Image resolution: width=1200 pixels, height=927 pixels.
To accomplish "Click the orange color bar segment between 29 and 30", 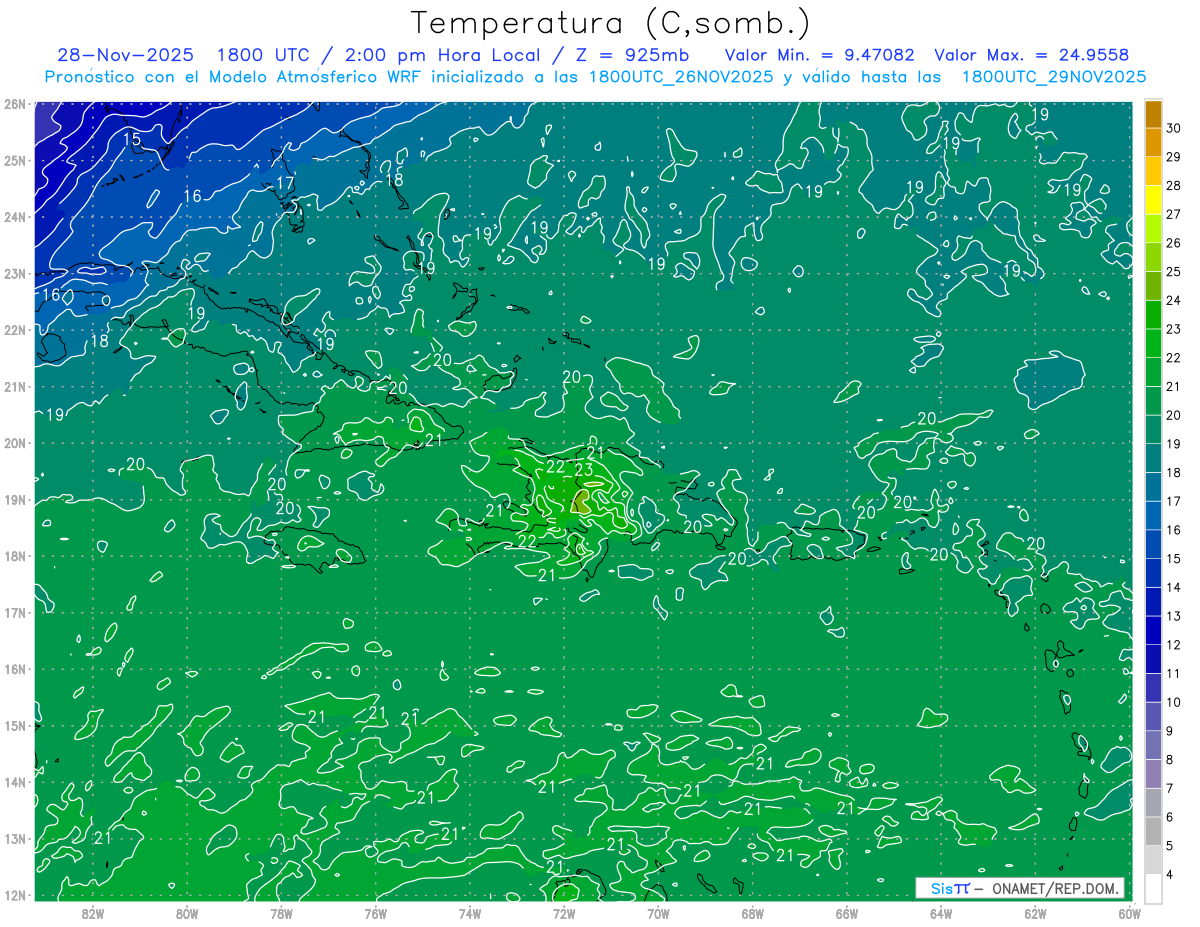I will [1153, 142].
